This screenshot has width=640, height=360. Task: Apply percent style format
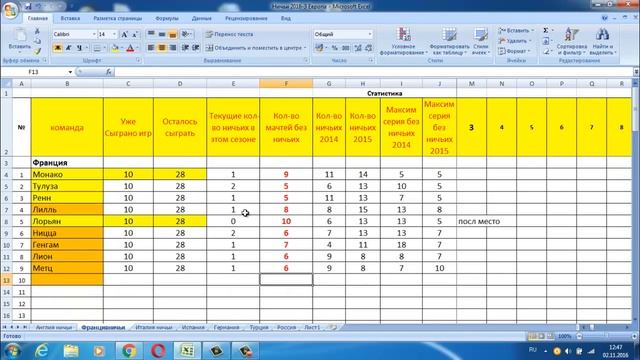coord(335,48)
